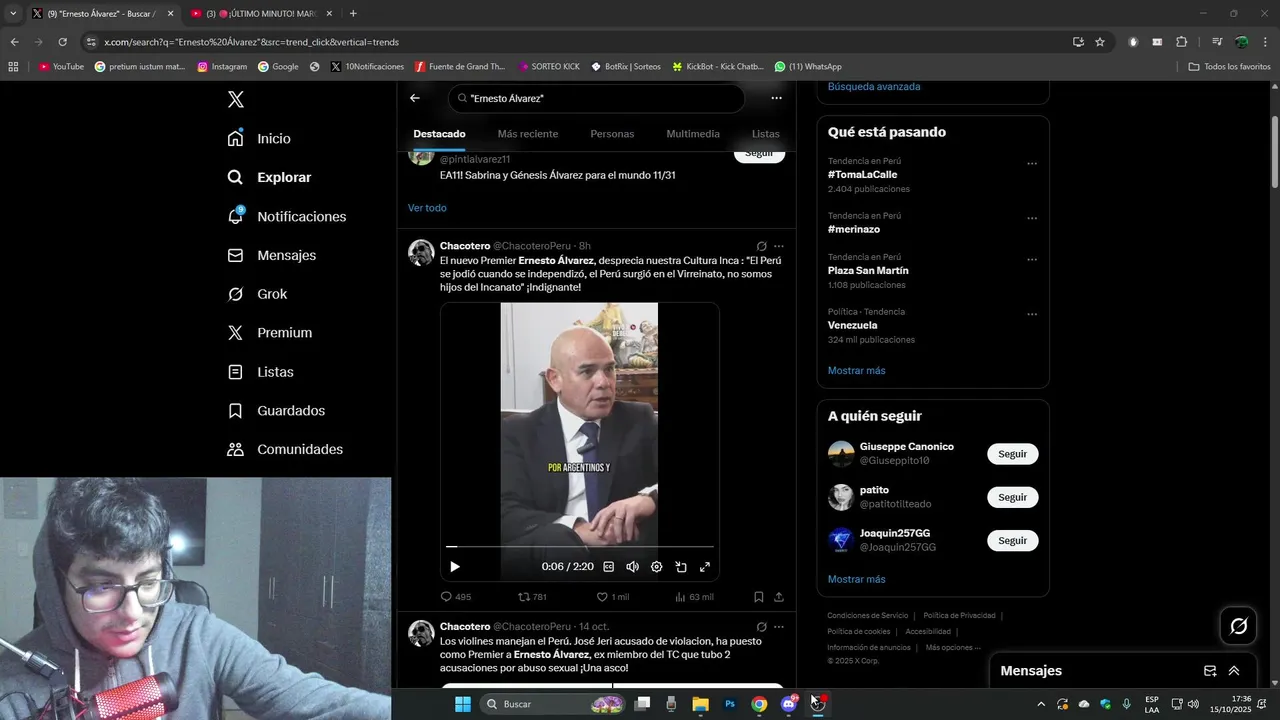Open the Todos los favoritos folder
This screenshot has width=1280, height=720.
pyautogui.click(x=1229, y=67)
